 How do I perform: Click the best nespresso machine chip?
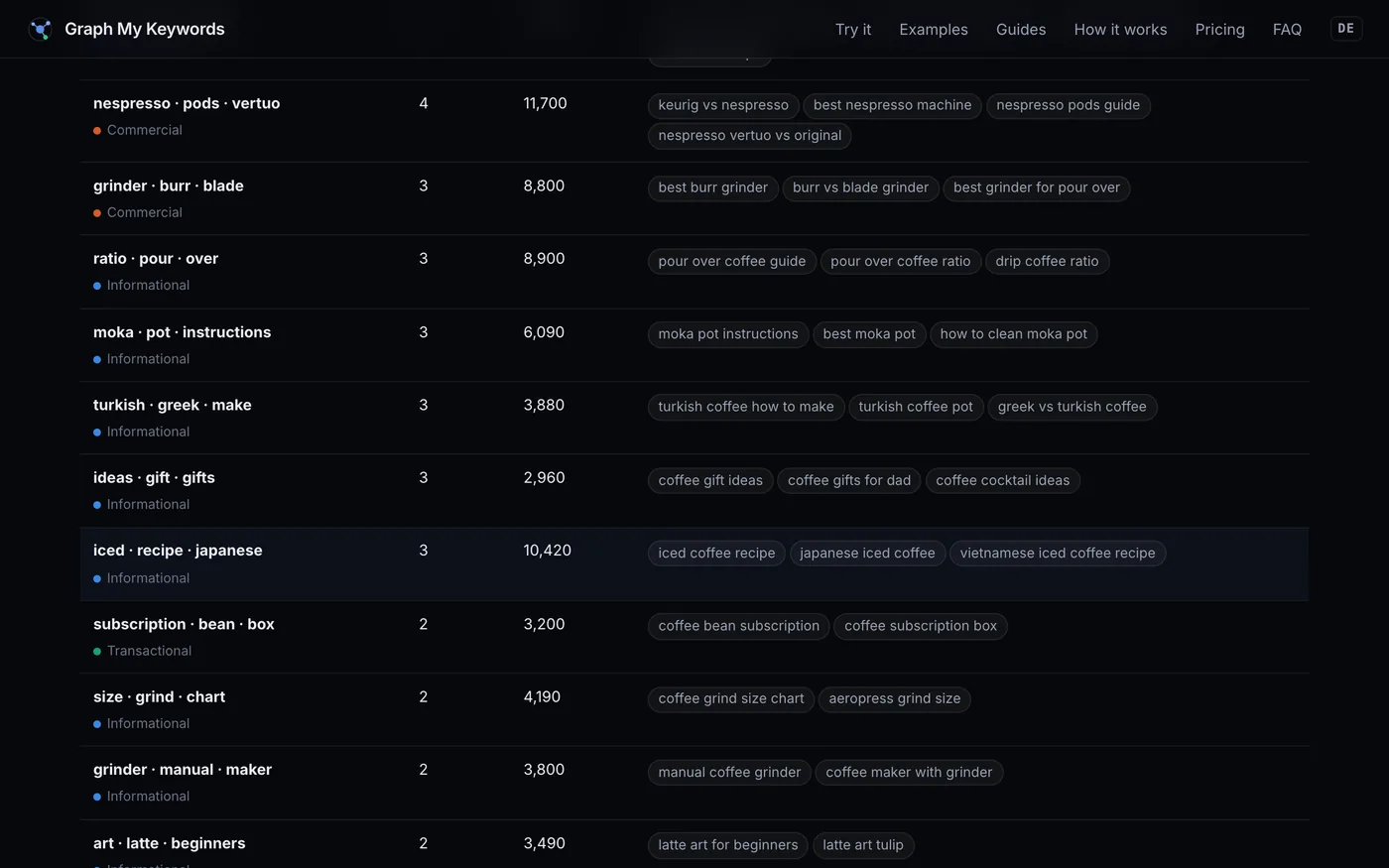[x=892, y=105]
